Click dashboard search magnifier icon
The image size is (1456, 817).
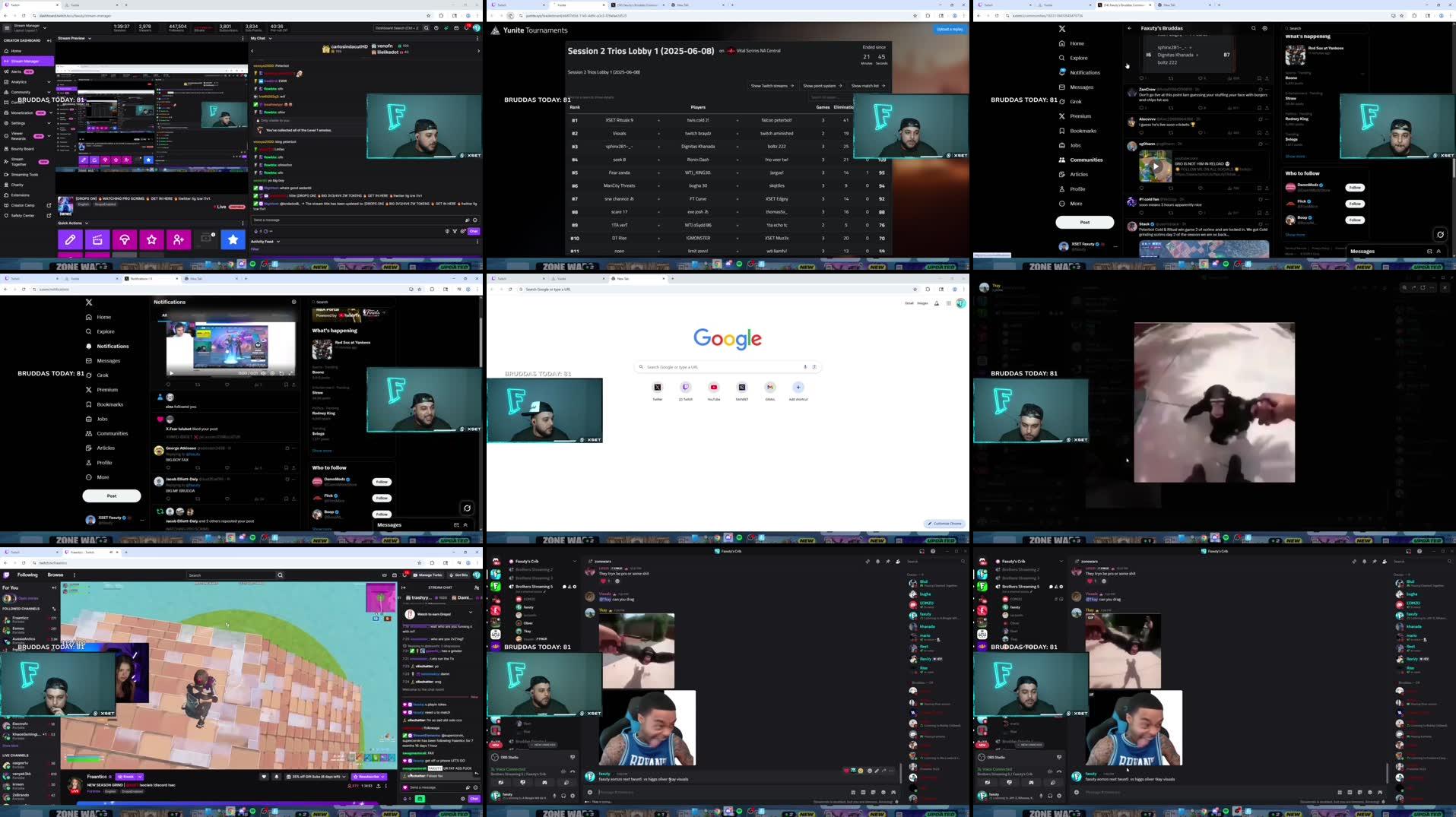click(427, 28)
